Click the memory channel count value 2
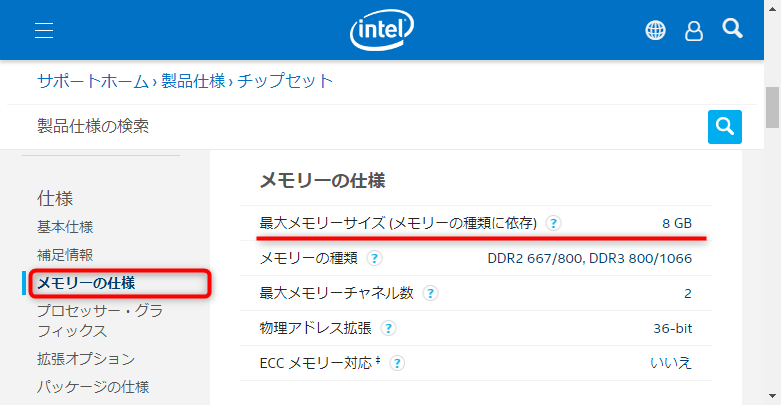This screenshot has height=405, width=781. 688,293
